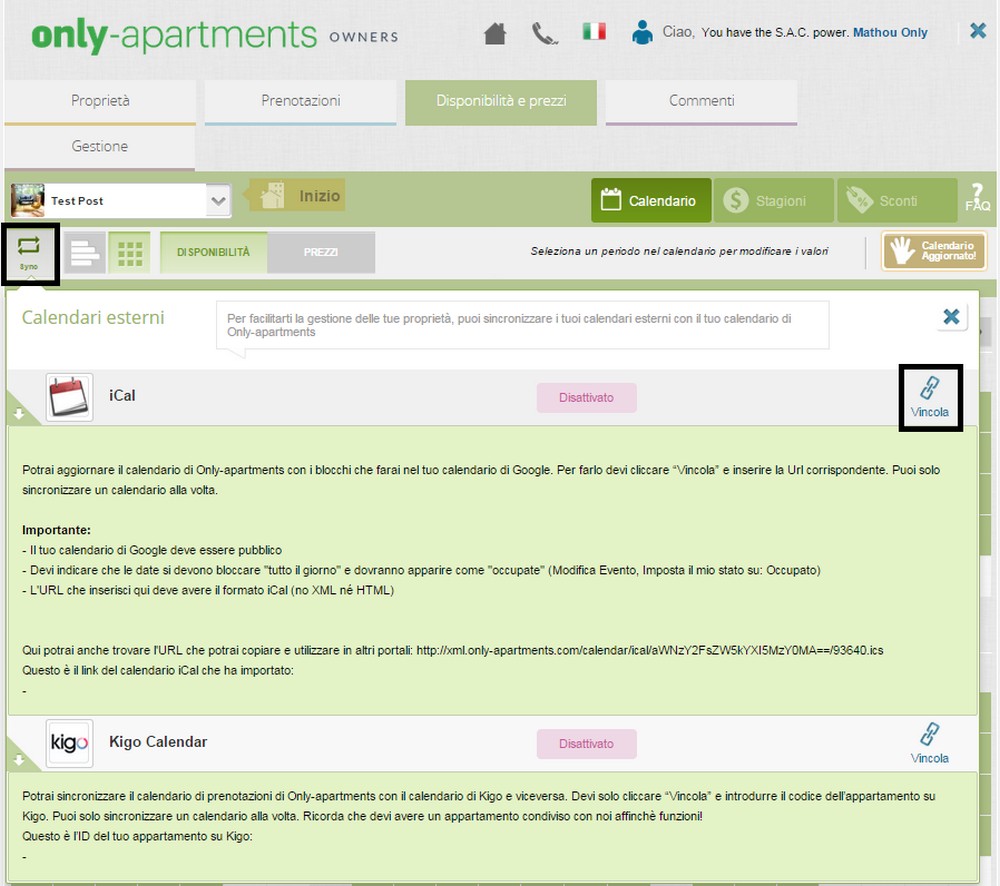Click the phone contact icon

pyautogui.click(x=545, y=33)
